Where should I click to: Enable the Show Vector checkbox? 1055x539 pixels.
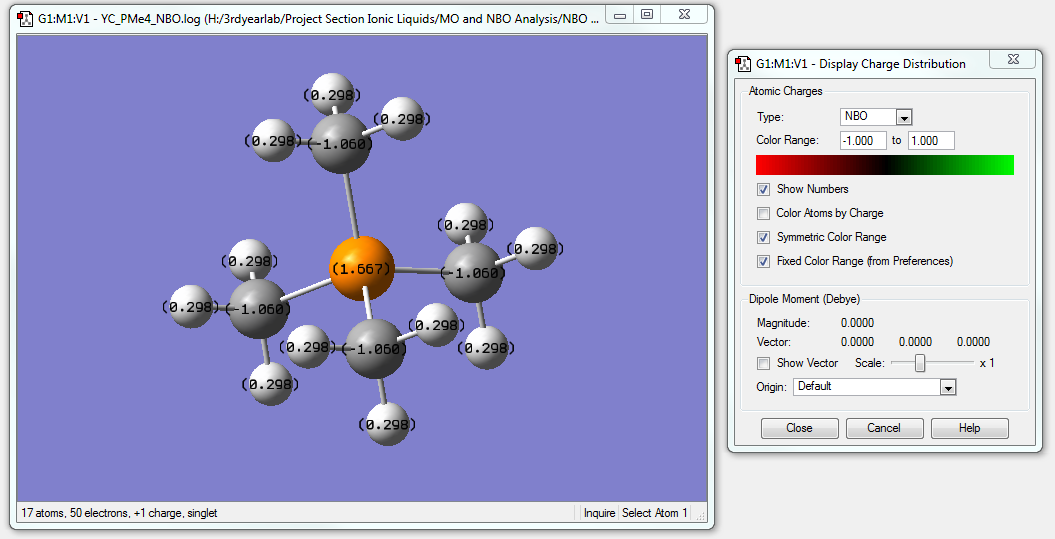pos(764,363)
